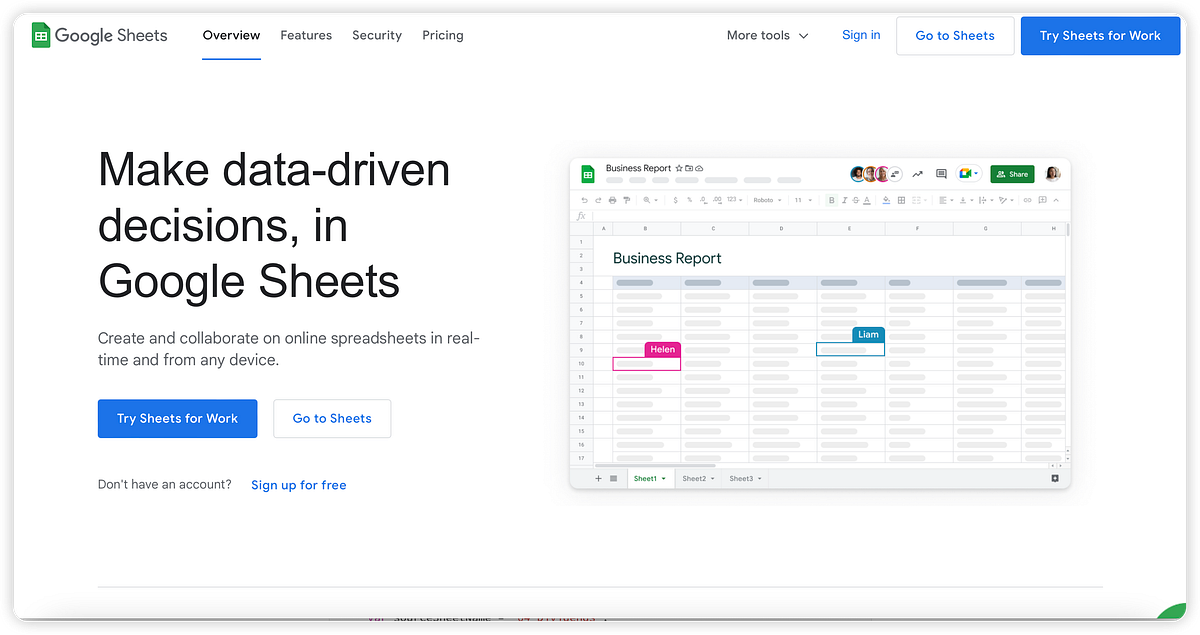Click the Sign up for free link
The width and height of the screenshot is (1200, 635).
click(298, 484)
